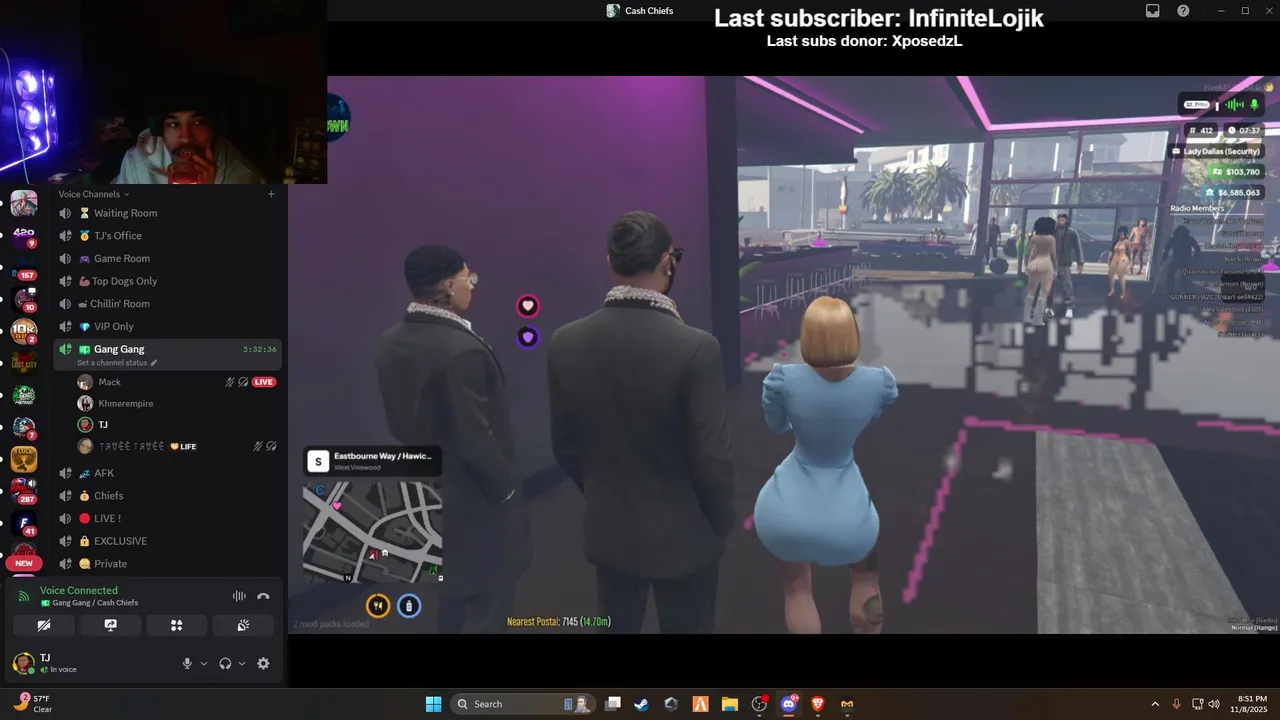The width and height of the screenshot is (1280, 720).
Task: Watch Mack's LIVE stream badge
Action: (x=264, y=382)
